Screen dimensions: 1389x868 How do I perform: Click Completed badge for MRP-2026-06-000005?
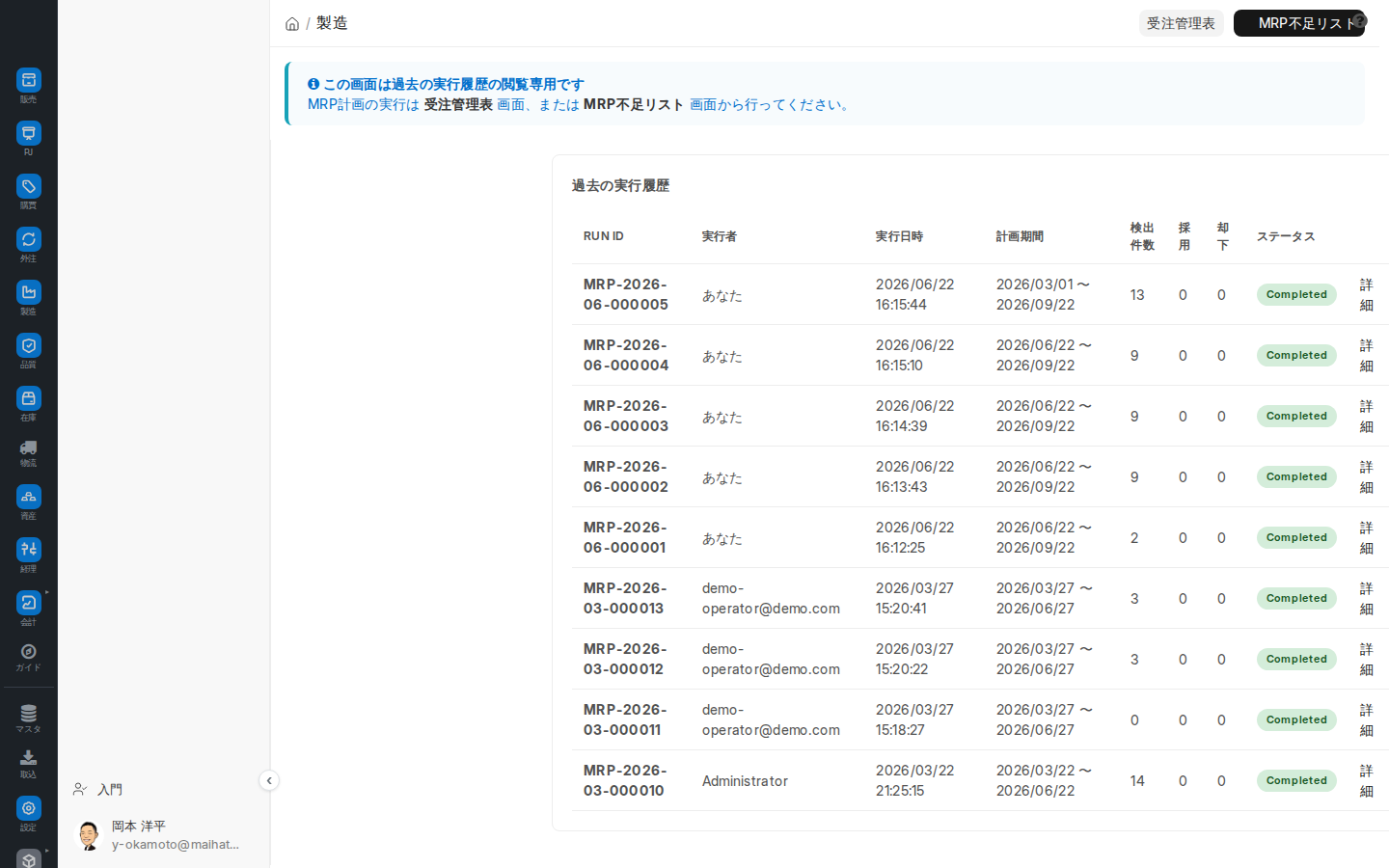1296,294
